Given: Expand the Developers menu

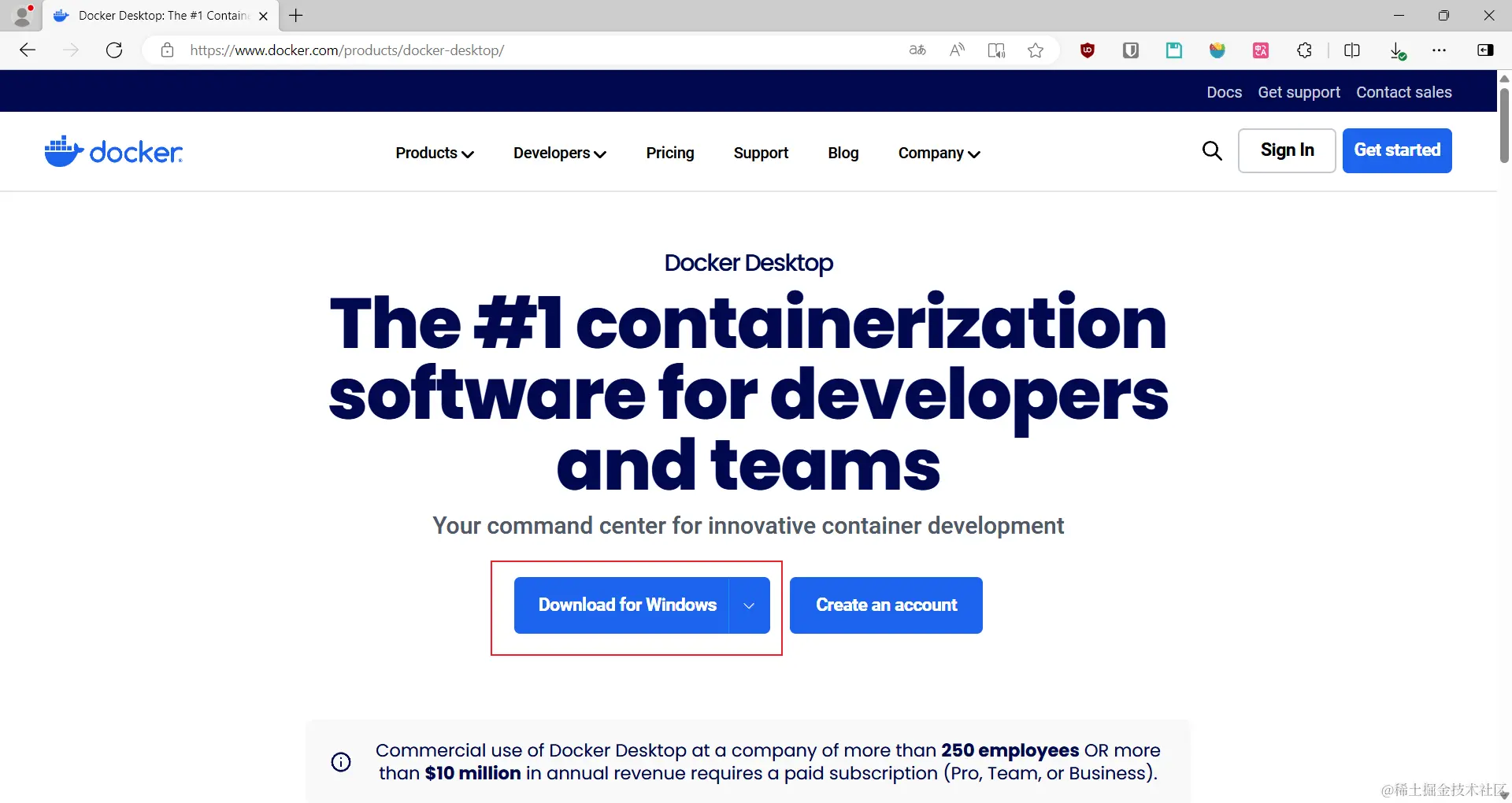Looking at the screenshot, I should click(x=560, y=153).
